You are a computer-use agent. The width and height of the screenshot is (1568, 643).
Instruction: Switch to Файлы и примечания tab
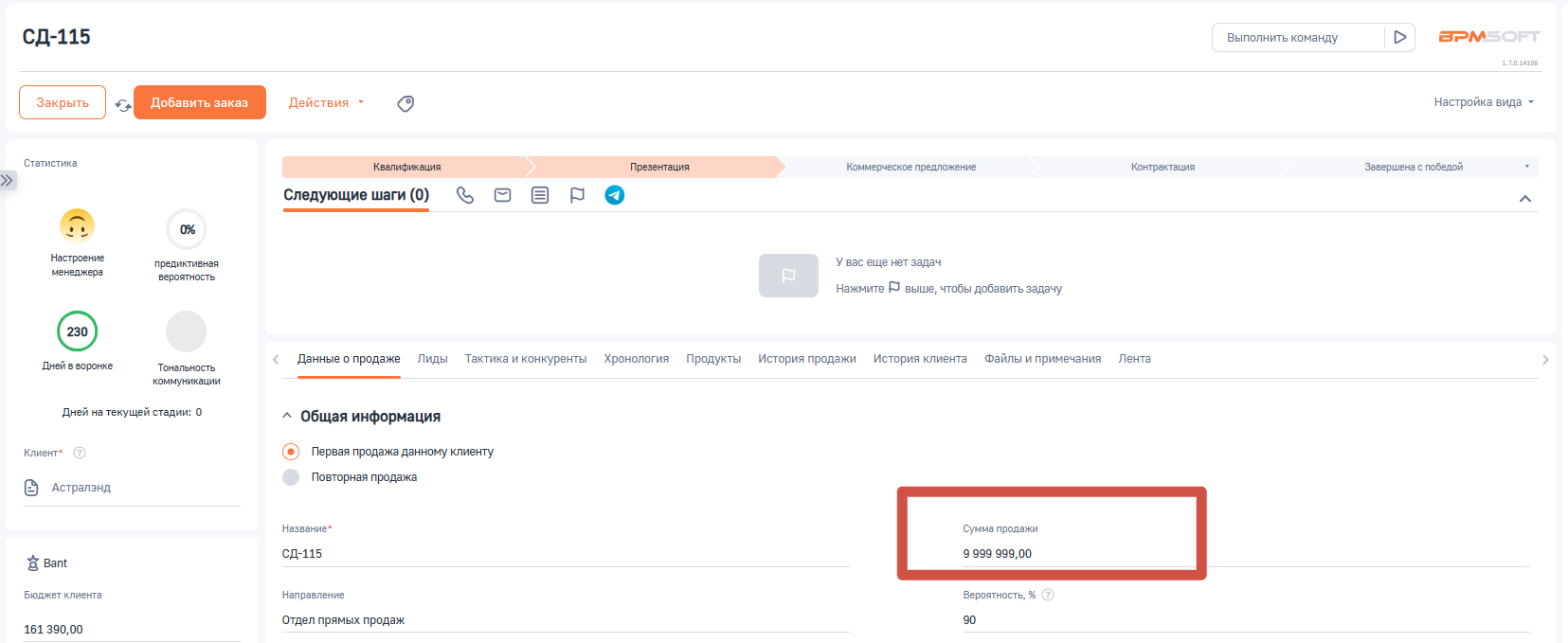(x=1042, y=359)
